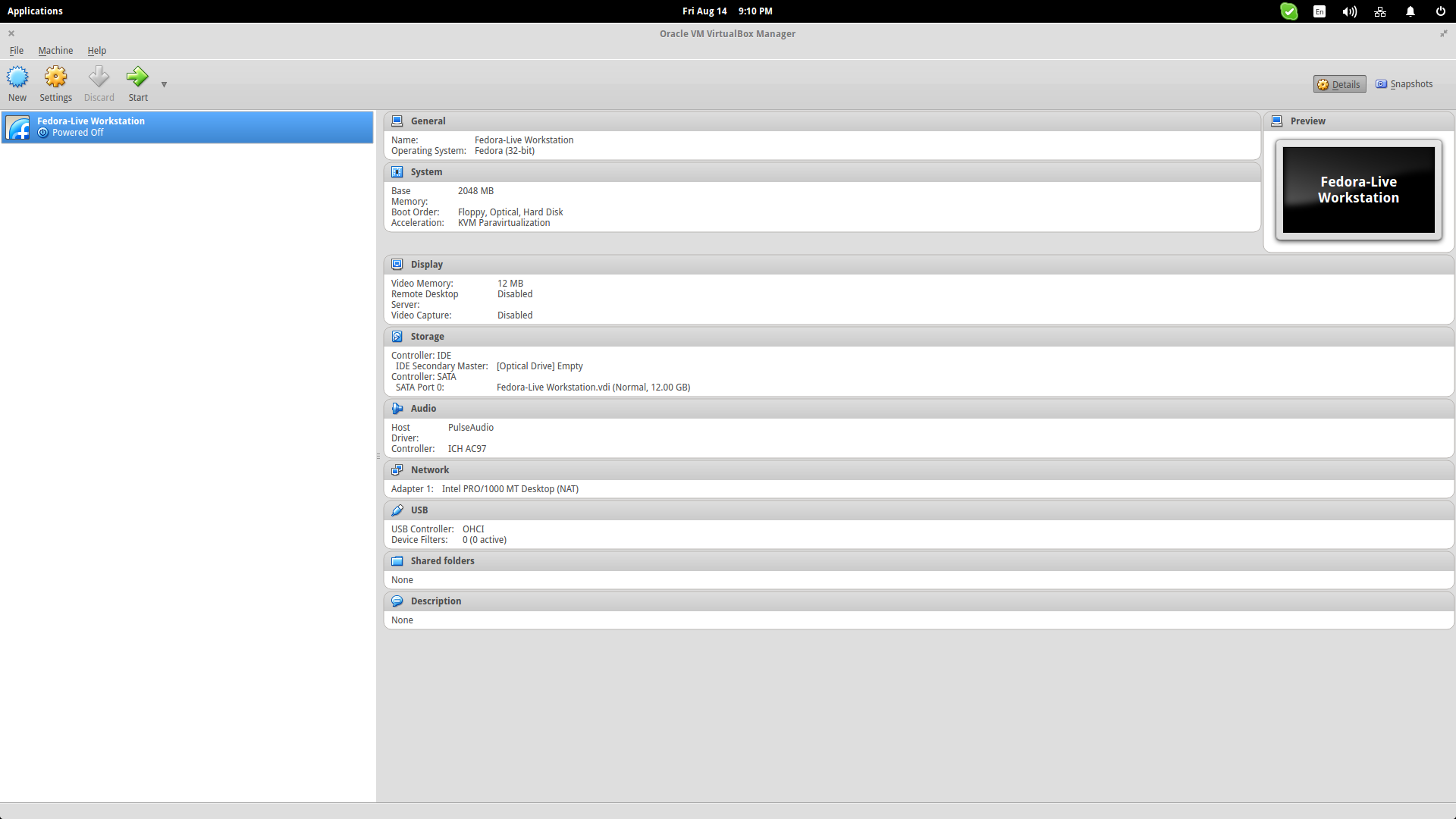Click the Preview header label
This screenshot has width=1456, height=819.
tap(1308, 121)
